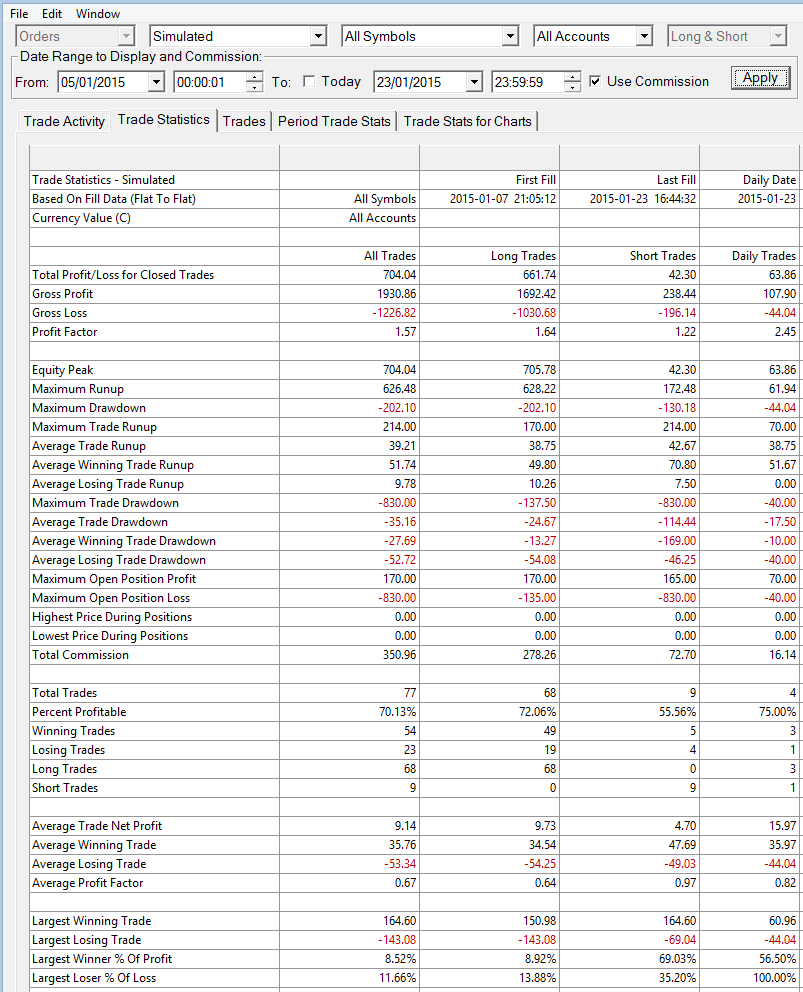This screenshot has width=803, height=992.
Task: Click the Gross Profit value 1930.86
Action: tap(397, 294)
